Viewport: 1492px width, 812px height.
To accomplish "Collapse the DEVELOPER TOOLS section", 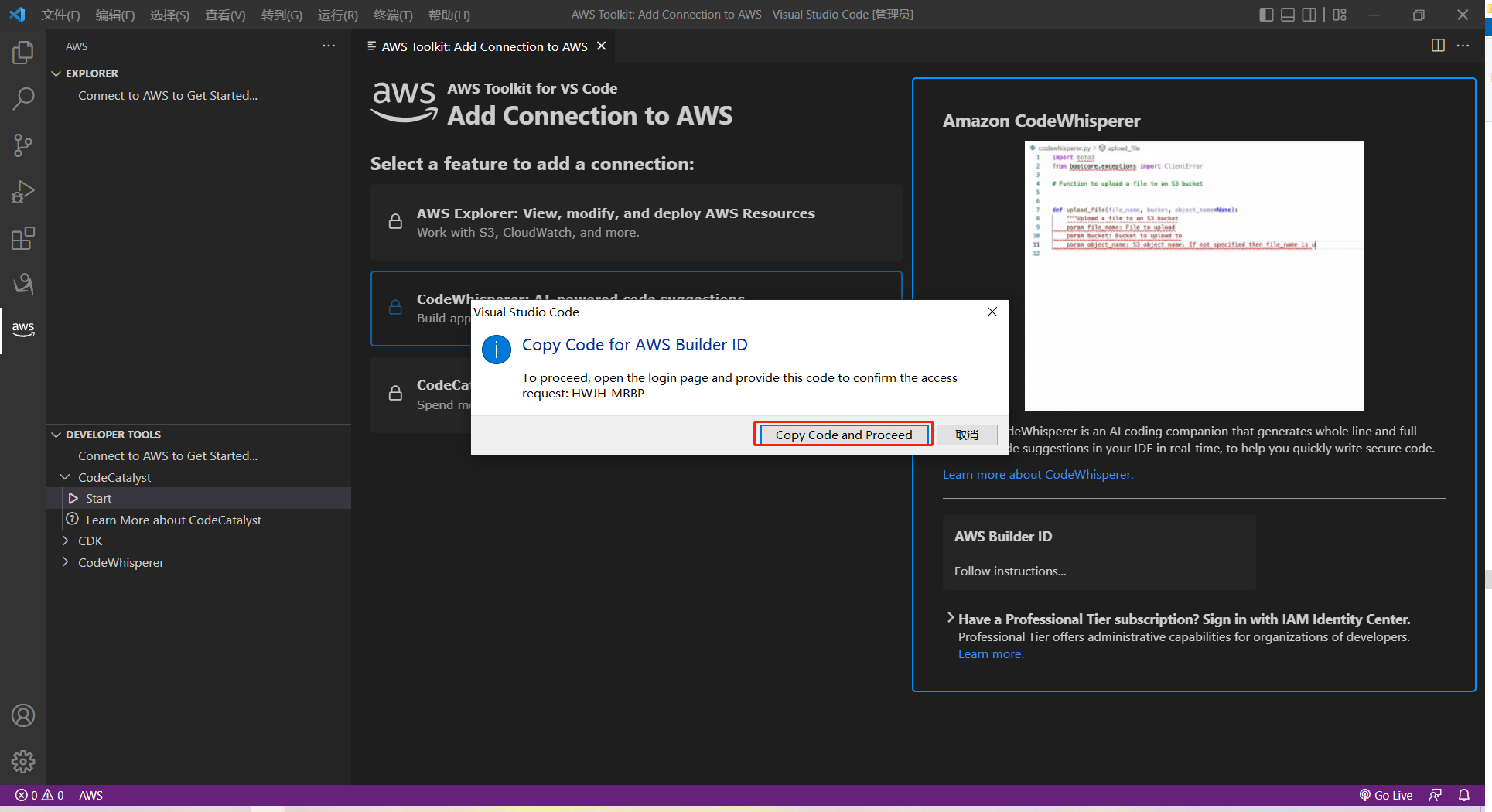I will [56, 435].
